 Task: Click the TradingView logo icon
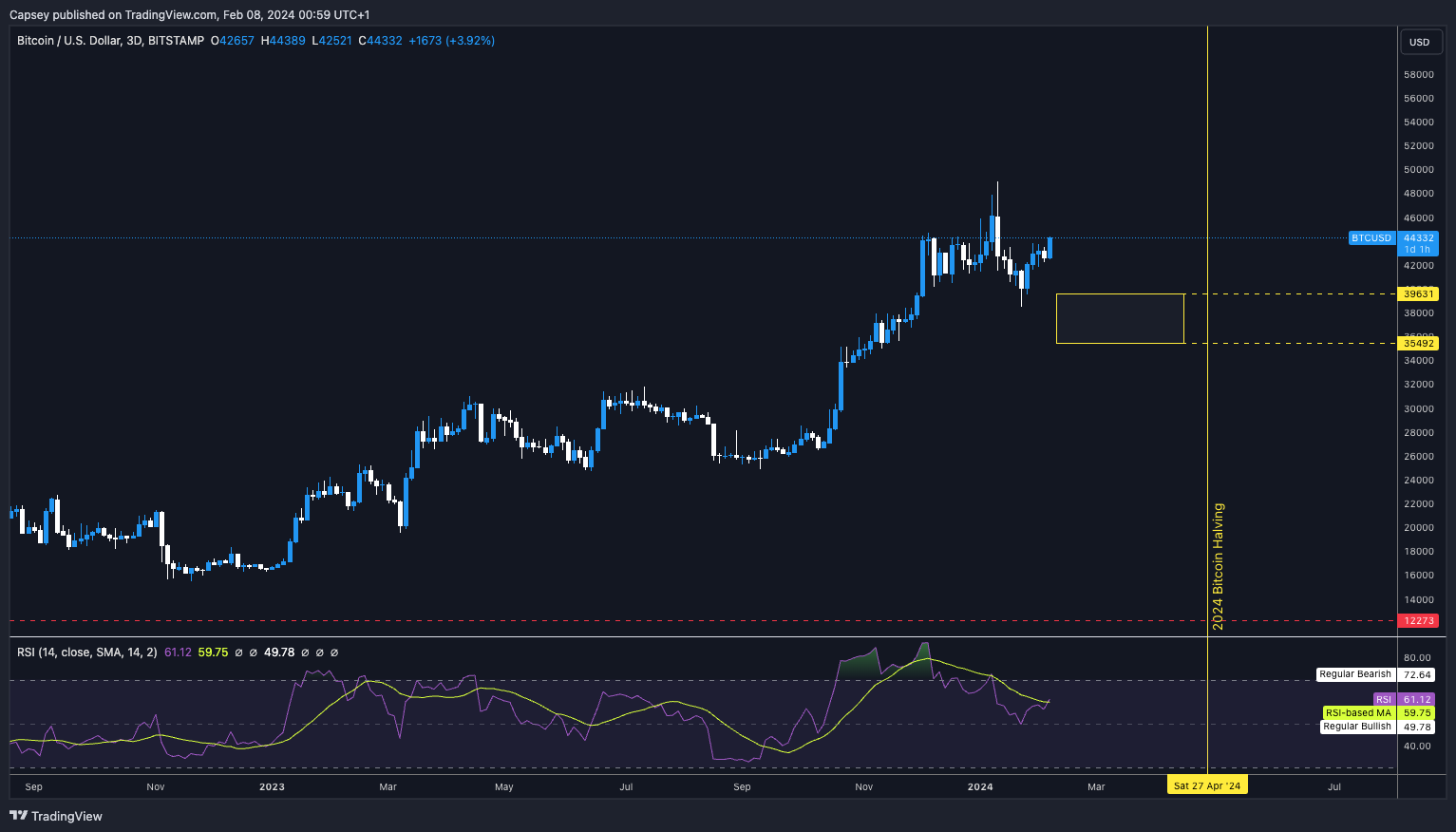[18, 815]
